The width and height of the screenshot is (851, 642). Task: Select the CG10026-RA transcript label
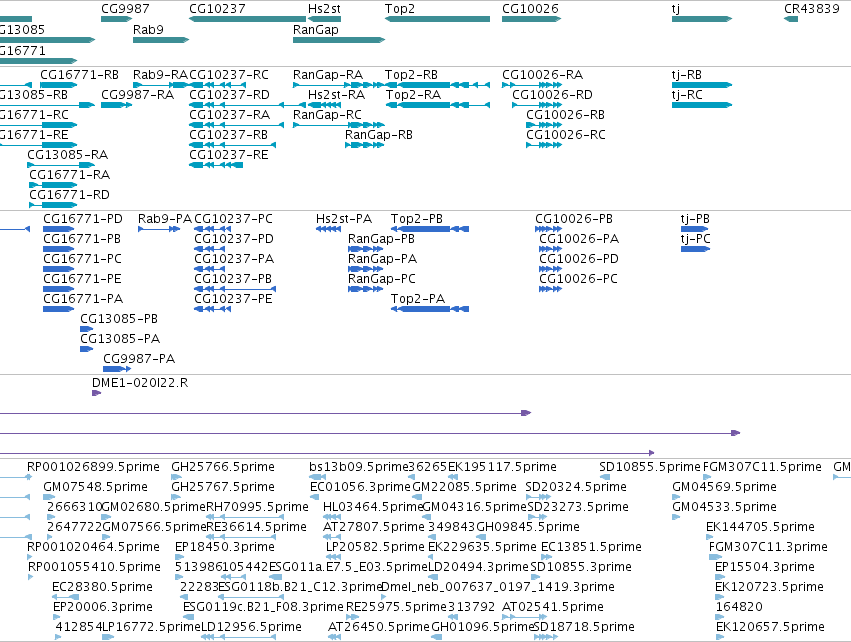[x=542, y=74]
